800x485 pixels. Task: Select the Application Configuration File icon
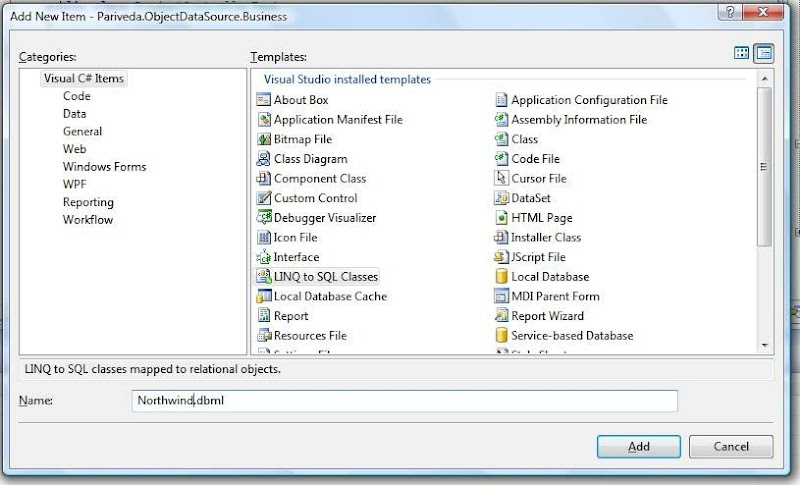pyautogui.click(x=501, y=99)
